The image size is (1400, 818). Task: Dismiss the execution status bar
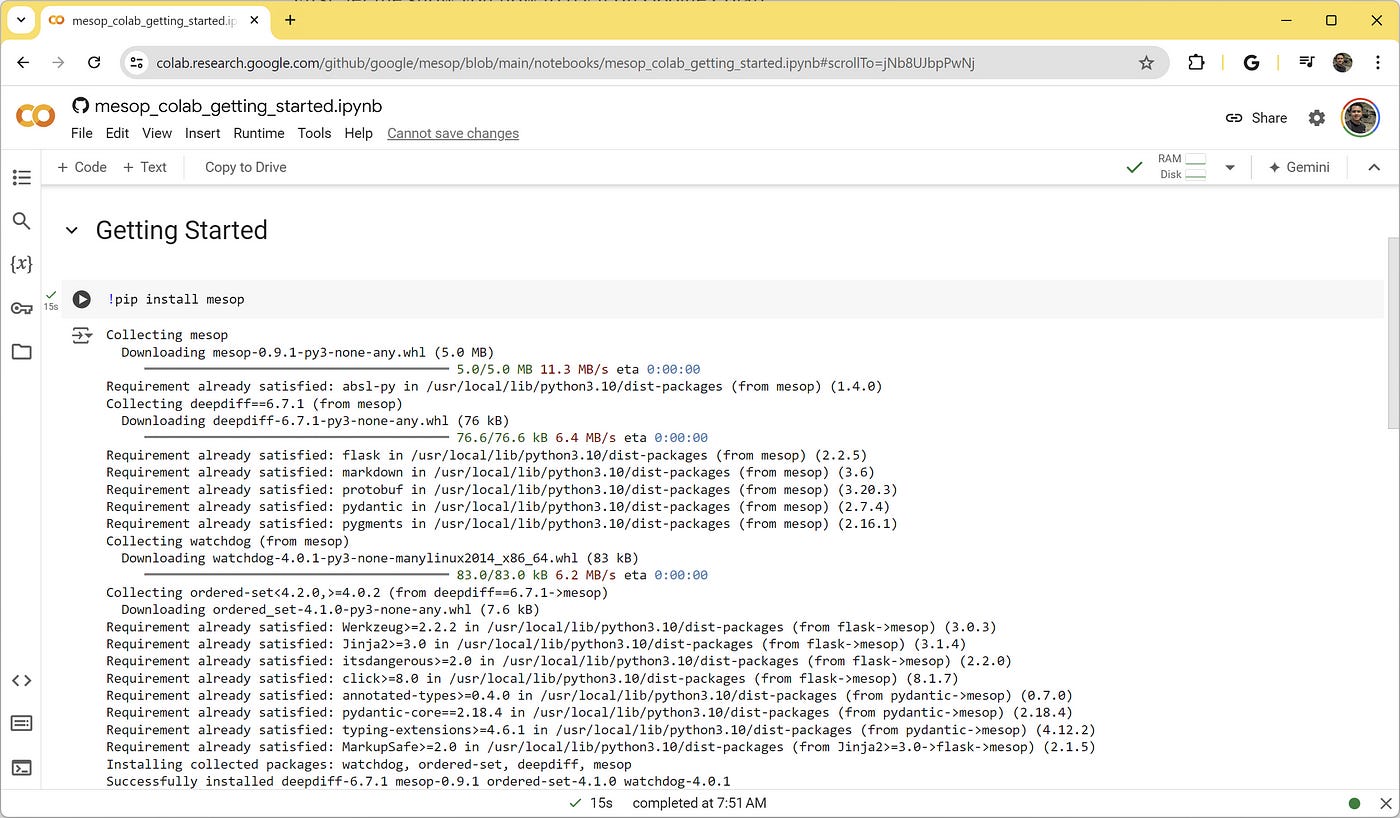coord(1384,802)
